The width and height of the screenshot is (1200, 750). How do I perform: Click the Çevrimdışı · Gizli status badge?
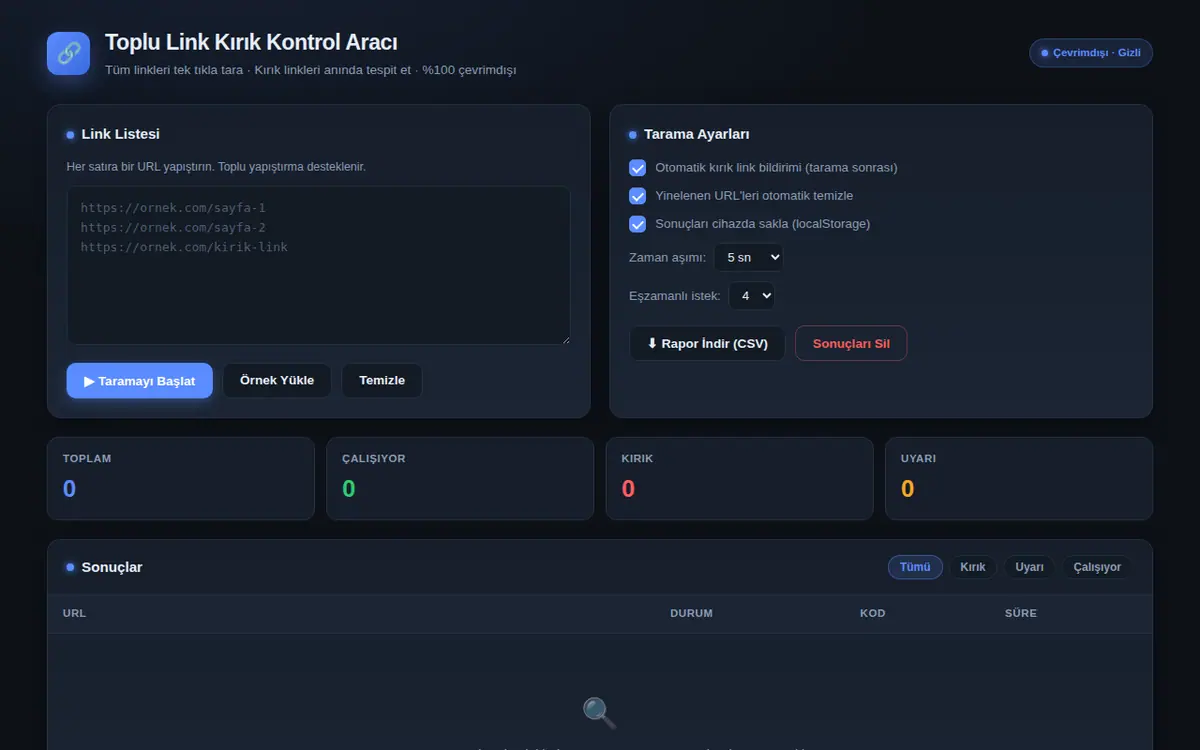[x=1091, y=53]
